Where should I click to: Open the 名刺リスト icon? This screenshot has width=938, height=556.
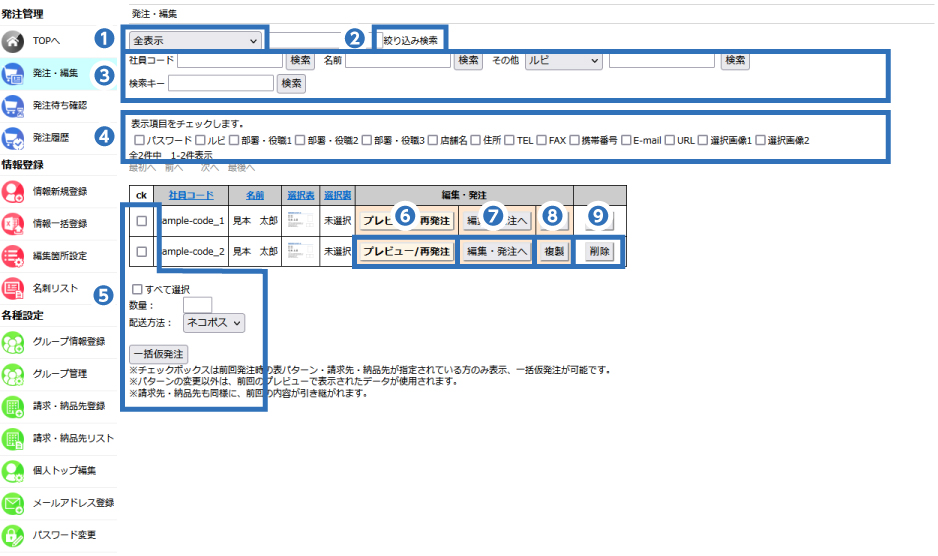pos(13,288)
